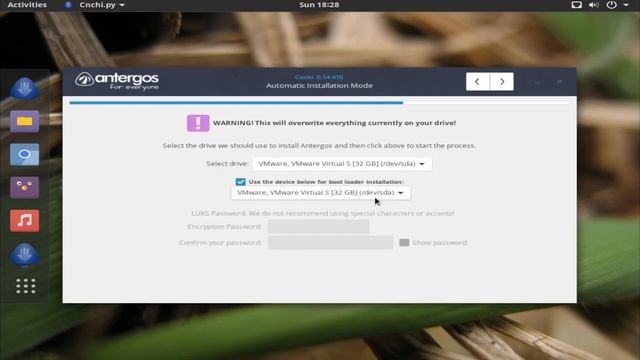The image size is (640, 360).
Task: Open the purple bird chat app icon
Action: (24, 187)
